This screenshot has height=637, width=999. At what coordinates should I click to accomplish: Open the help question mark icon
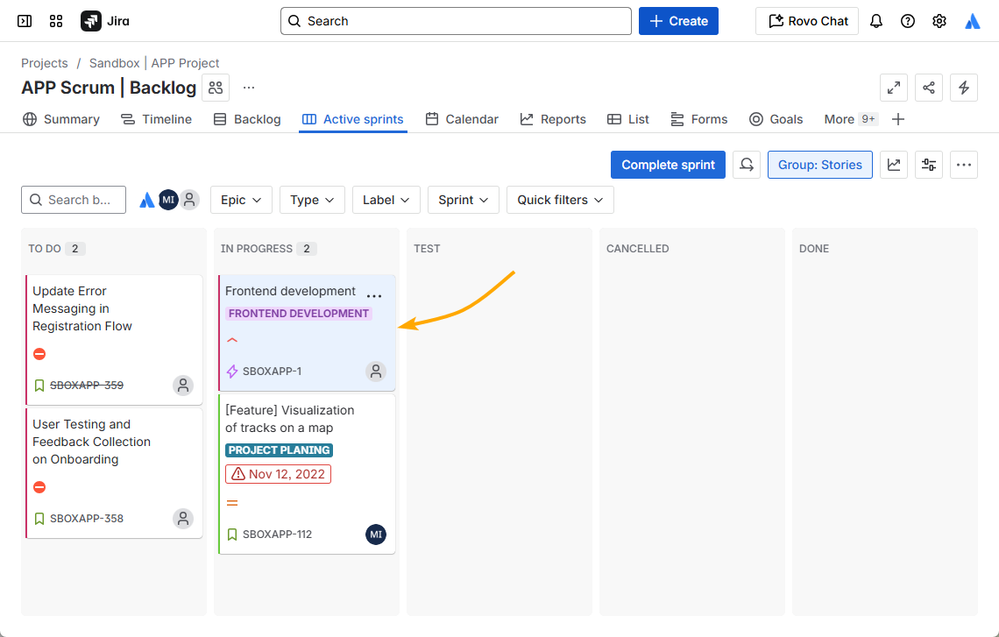tap(907, 21)
